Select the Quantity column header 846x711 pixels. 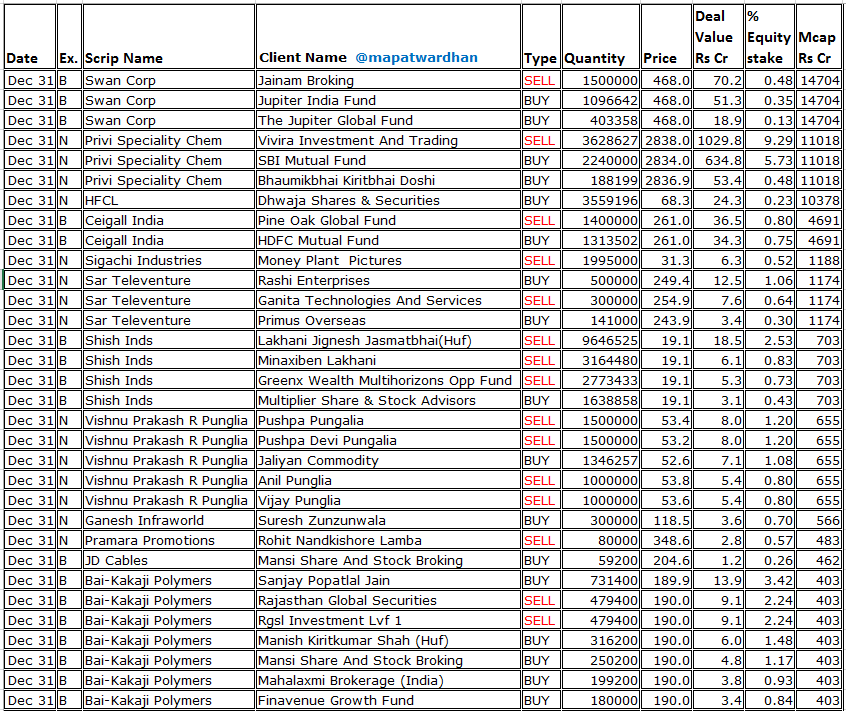[601, 37]
